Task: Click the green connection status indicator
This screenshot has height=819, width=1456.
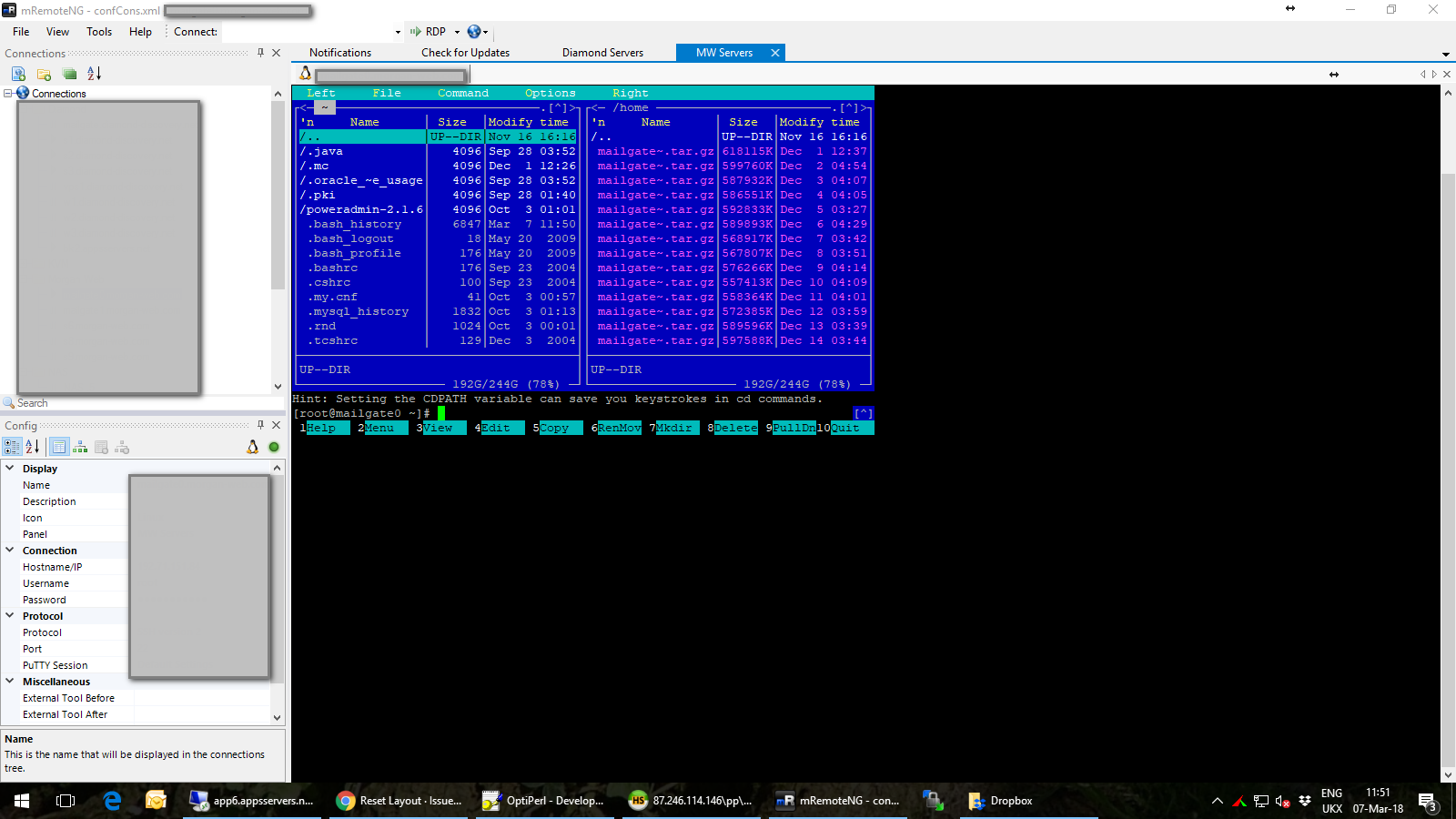Action: click(274, 447)
